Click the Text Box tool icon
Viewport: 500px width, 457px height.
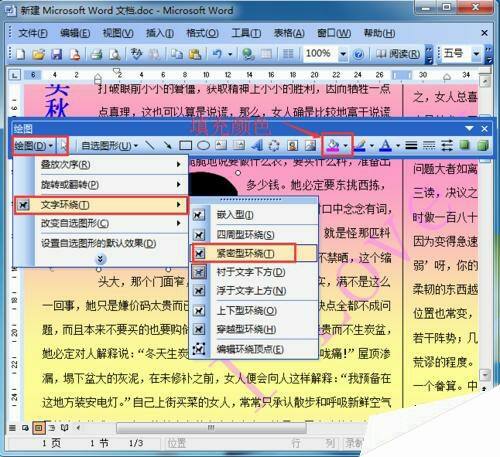(221, 145)
